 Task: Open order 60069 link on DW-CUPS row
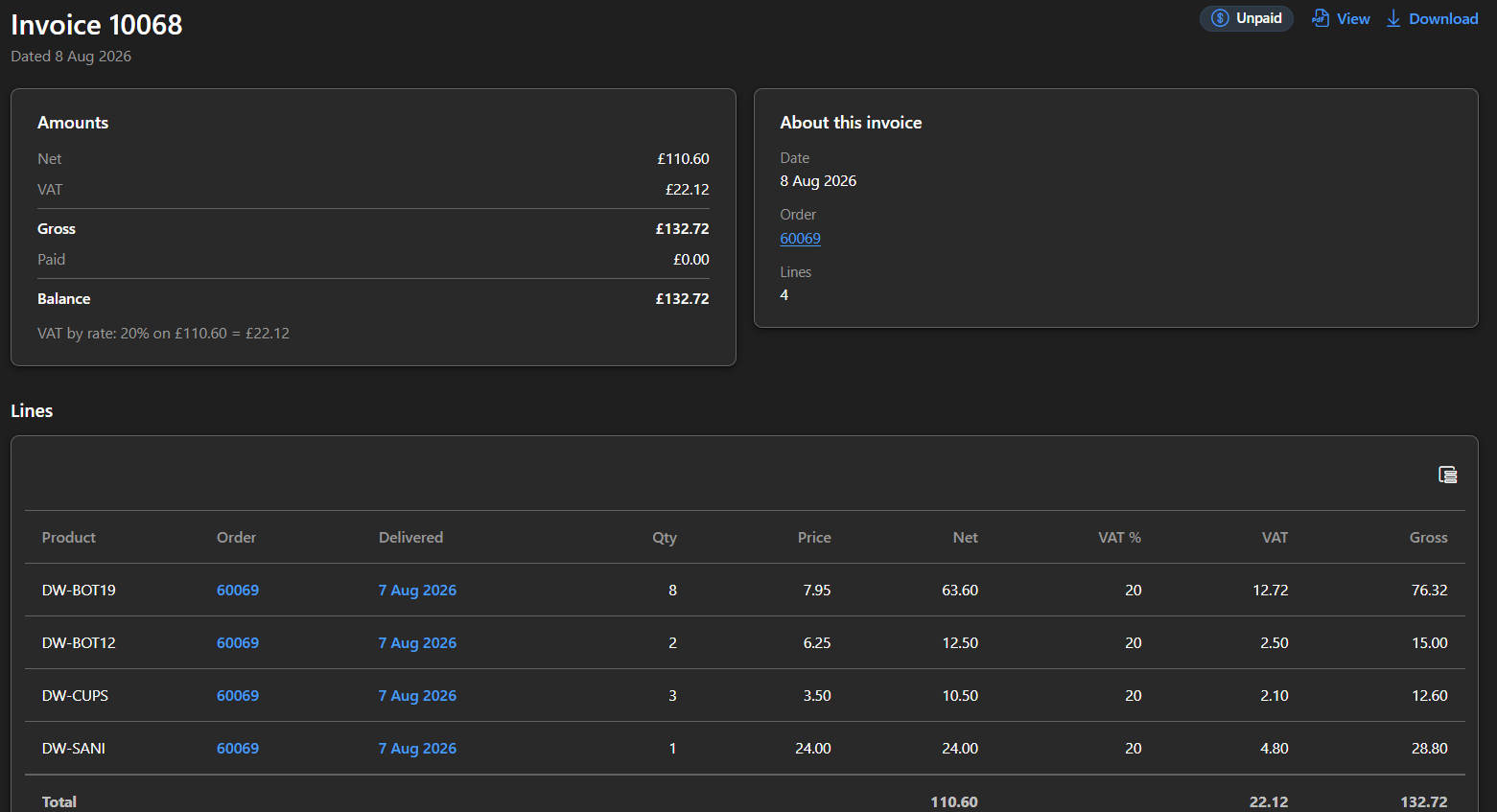pos(238,695)
